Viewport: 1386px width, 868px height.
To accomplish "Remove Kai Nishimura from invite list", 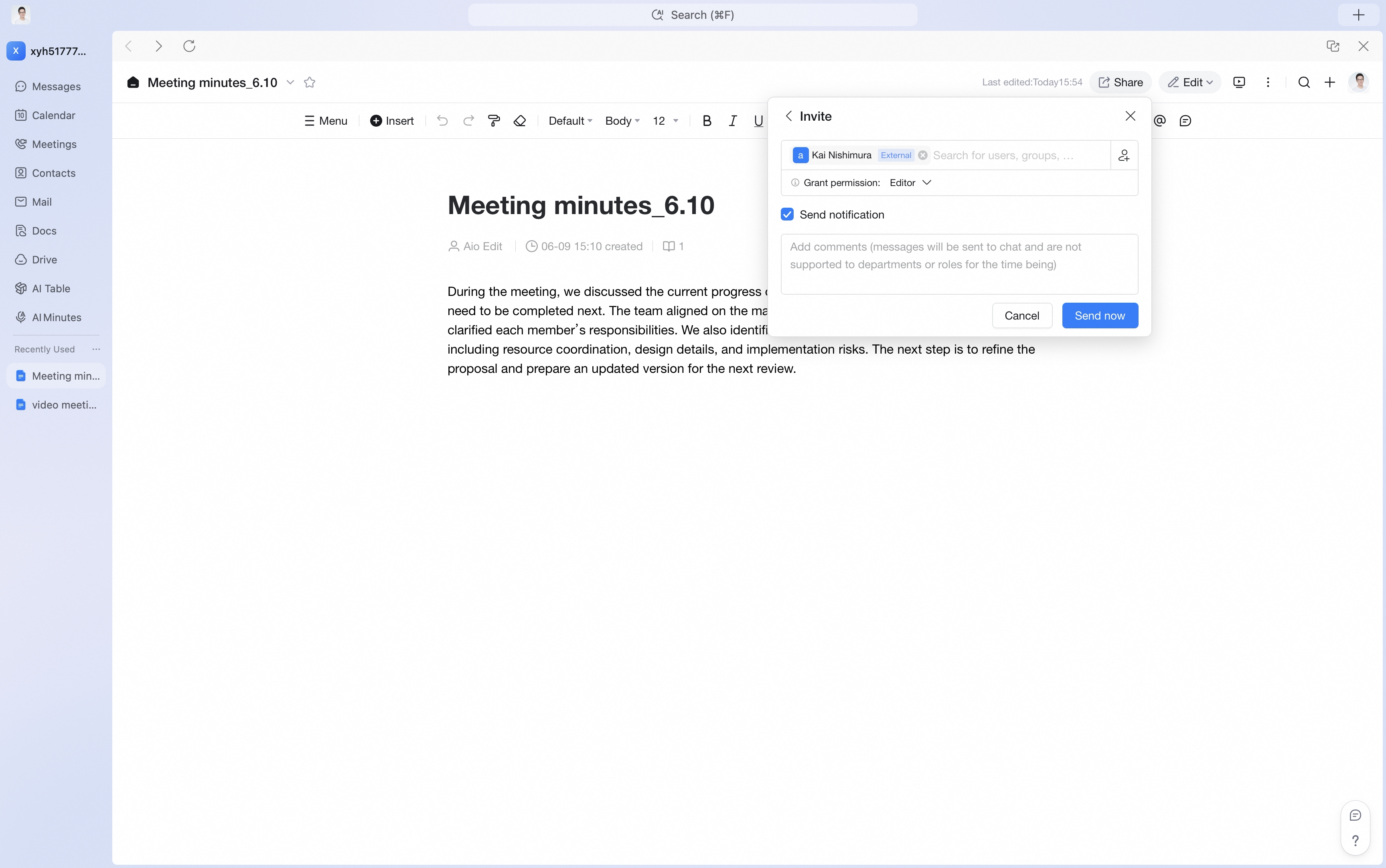I will coord(923,155).
